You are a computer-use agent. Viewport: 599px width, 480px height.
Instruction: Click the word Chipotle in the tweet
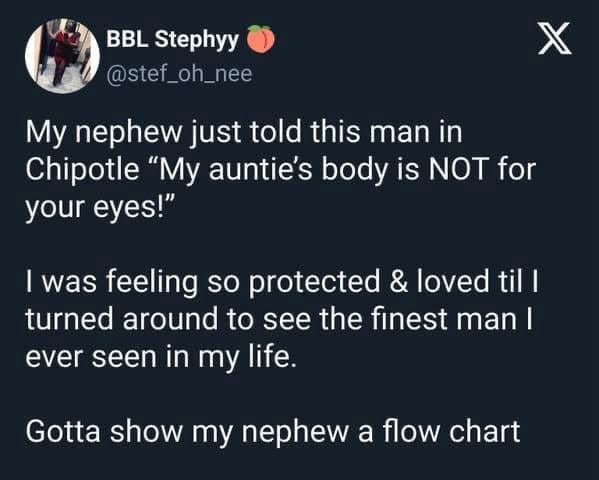pos(83,169)
